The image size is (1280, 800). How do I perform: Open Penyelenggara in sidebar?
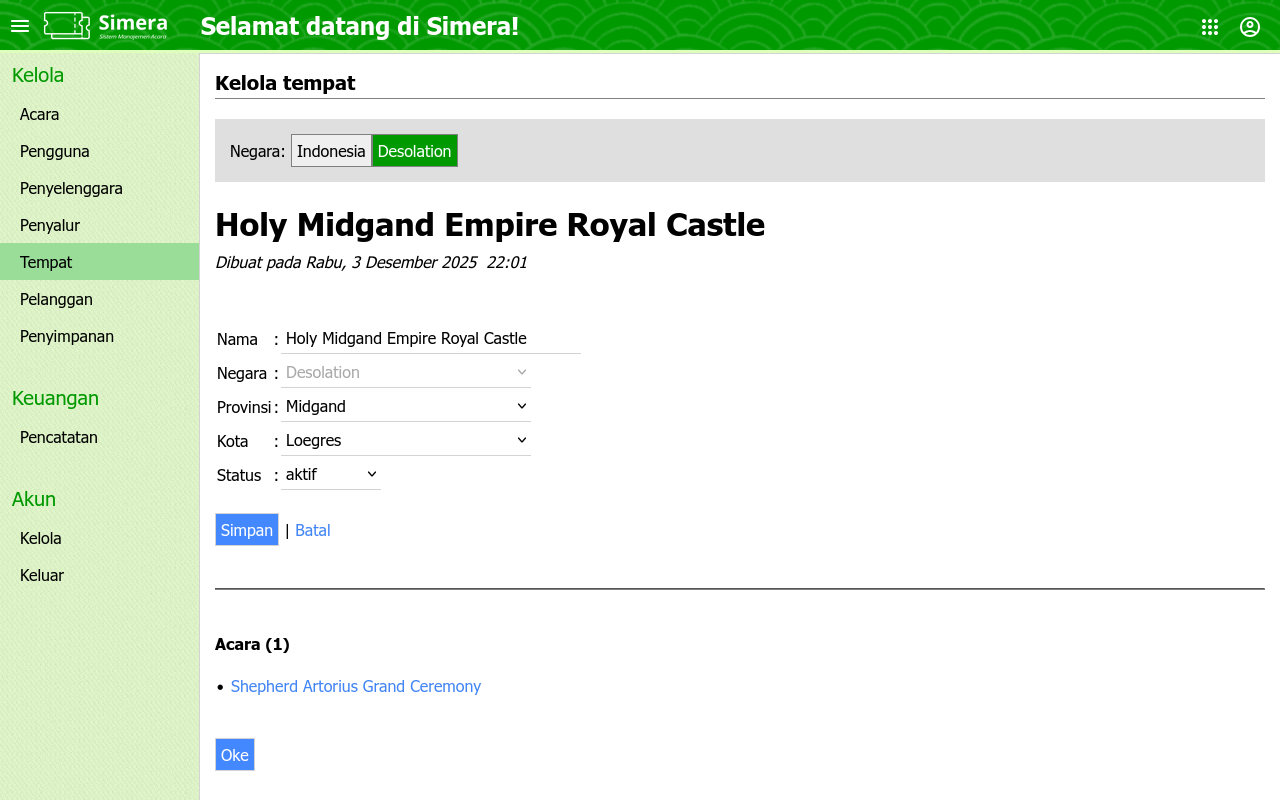click(71, 188)
